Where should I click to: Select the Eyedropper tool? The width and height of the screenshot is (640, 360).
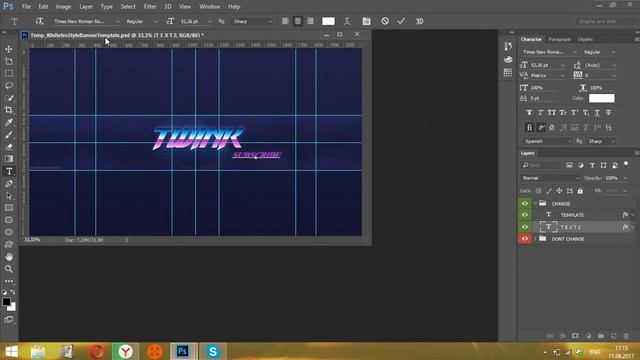(9, 122)
